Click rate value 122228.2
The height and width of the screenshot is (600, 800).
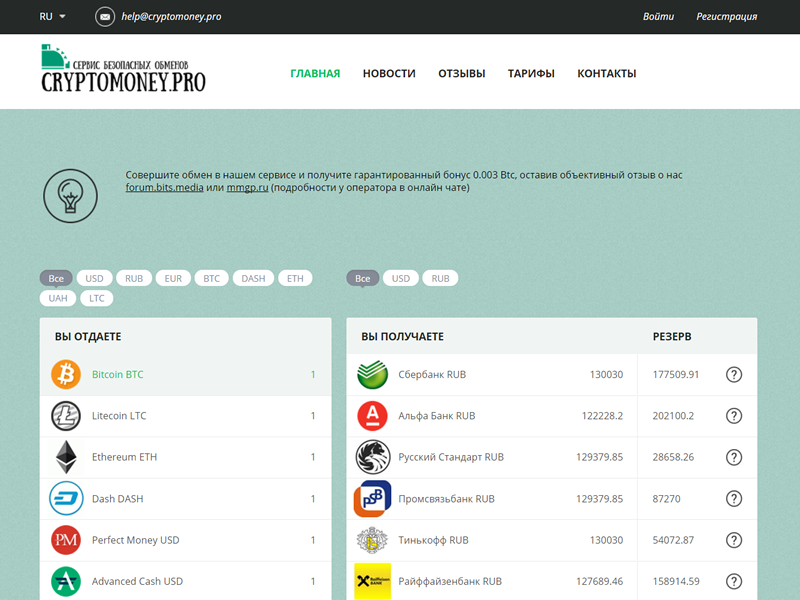point(602,416)
